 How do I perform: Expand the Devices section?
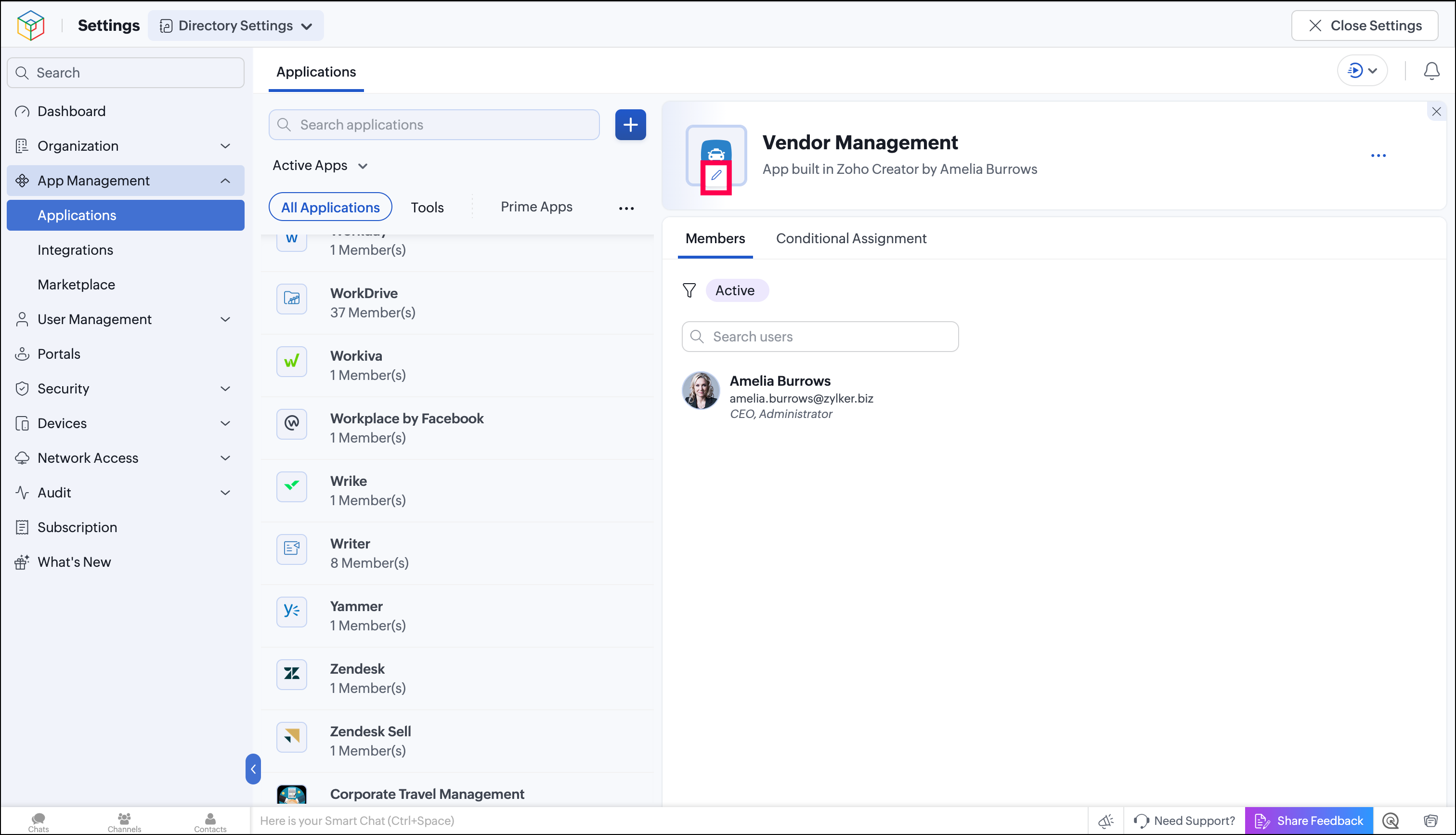pyautogui.click(x=126, y=423)
